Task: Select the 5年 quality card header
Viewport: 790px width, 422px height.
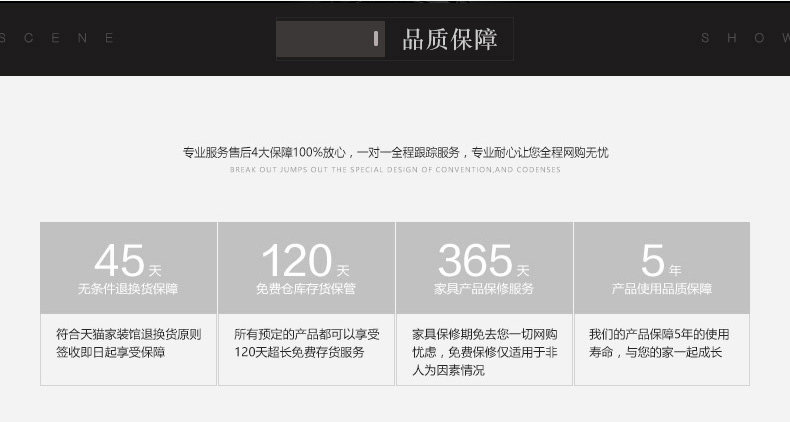Action: [x=662, y=268]
